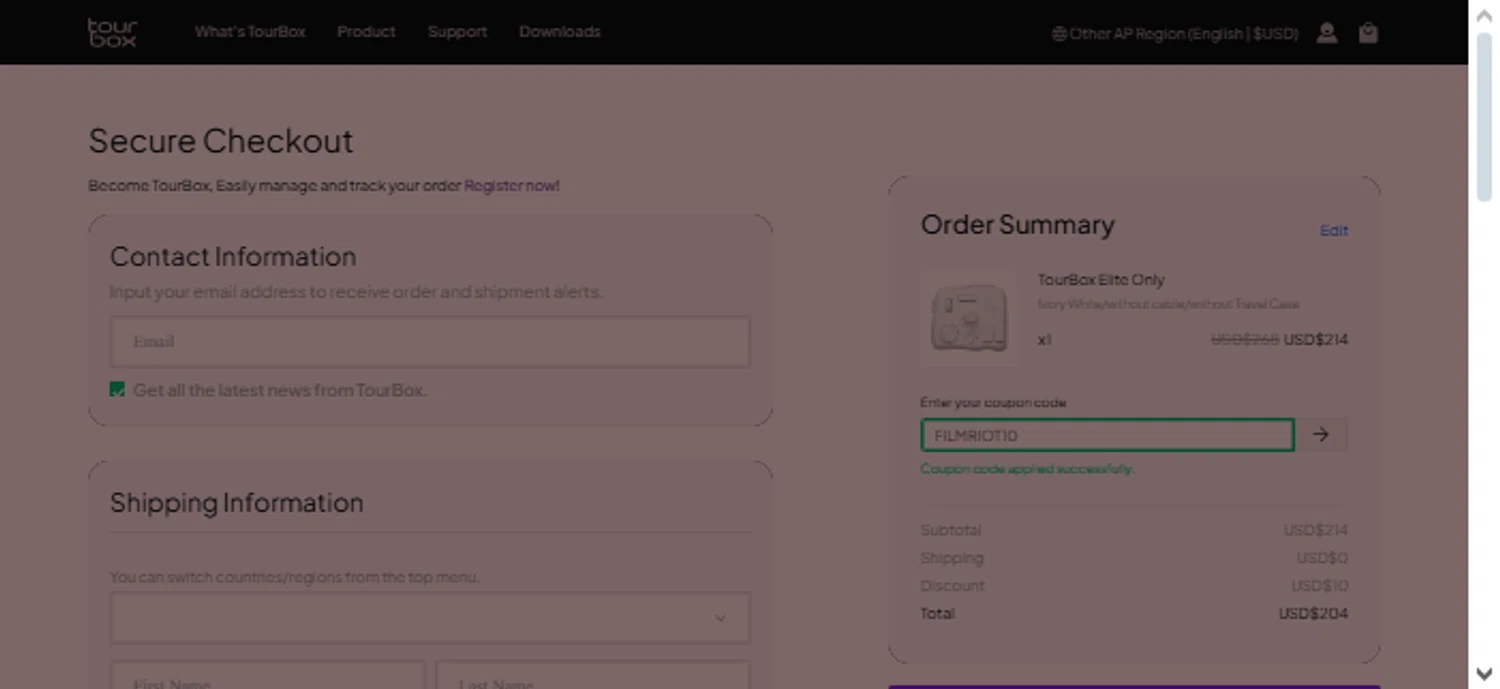1500x689 pixels.
Task: Click the vertical scrollbar thumb
Action: 1484,116
